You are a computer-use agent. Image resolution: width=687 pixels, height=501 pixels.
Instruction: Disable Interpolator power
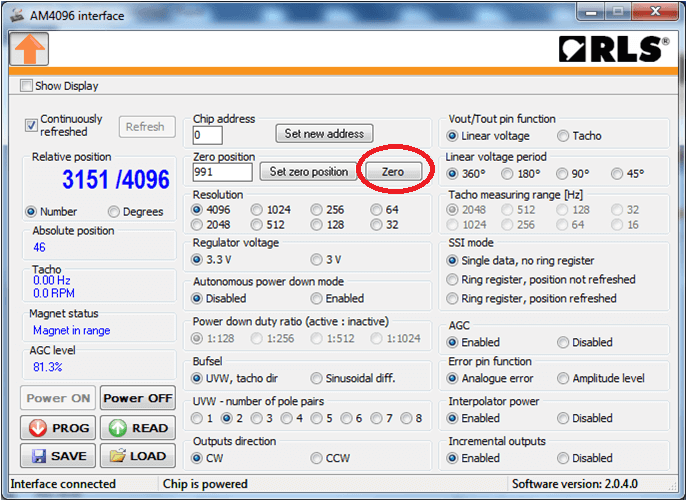(x=585, y=418)
